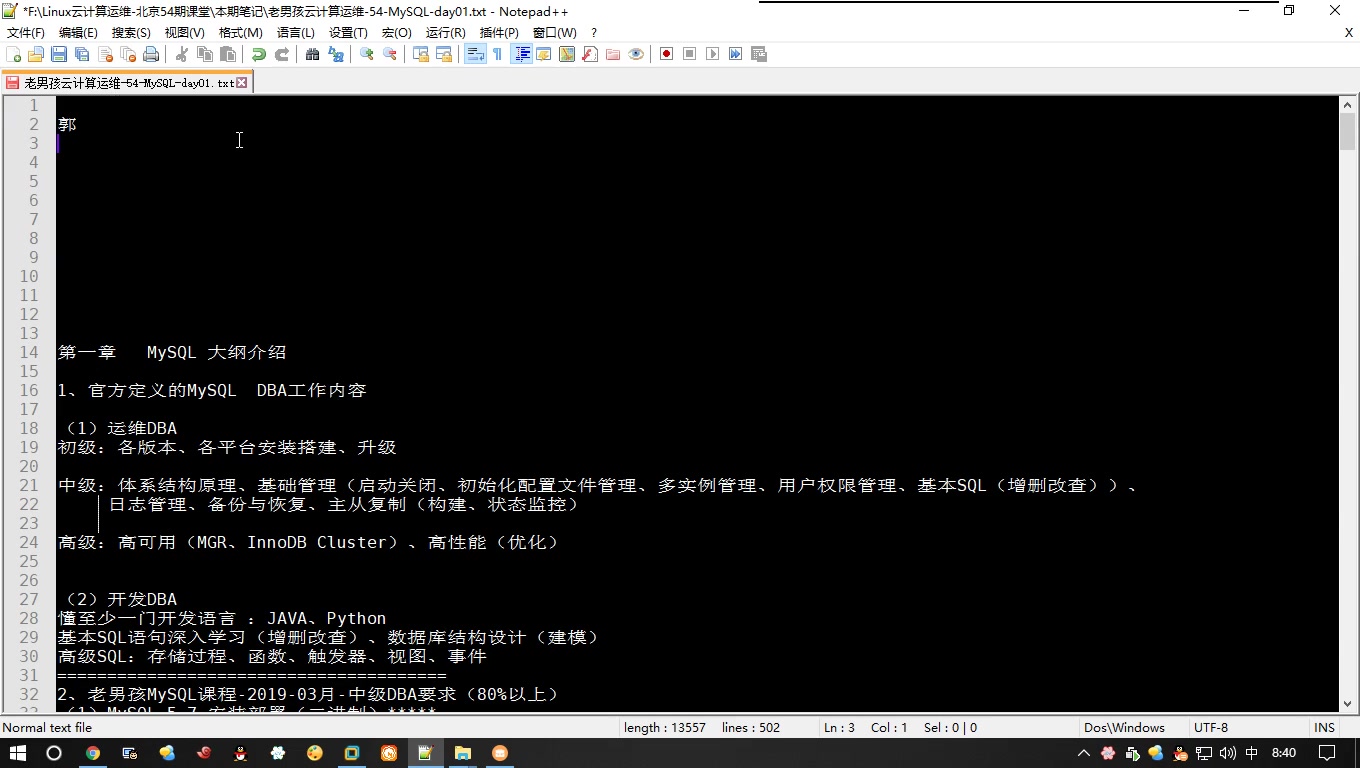
Task: Click UTF-8 encoding in status bar
Action: (1210, 727)
